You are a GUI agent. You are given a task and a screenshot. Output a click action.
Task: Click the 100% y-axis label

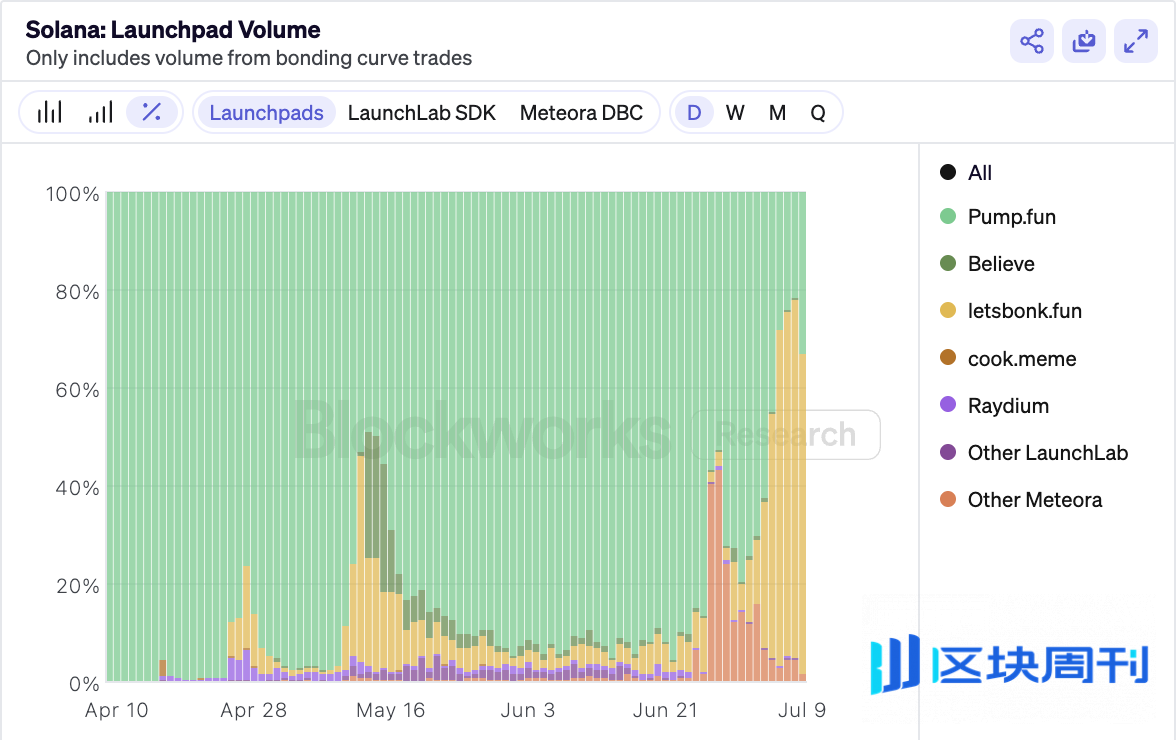pyautogui.click(x=73, y=194)
